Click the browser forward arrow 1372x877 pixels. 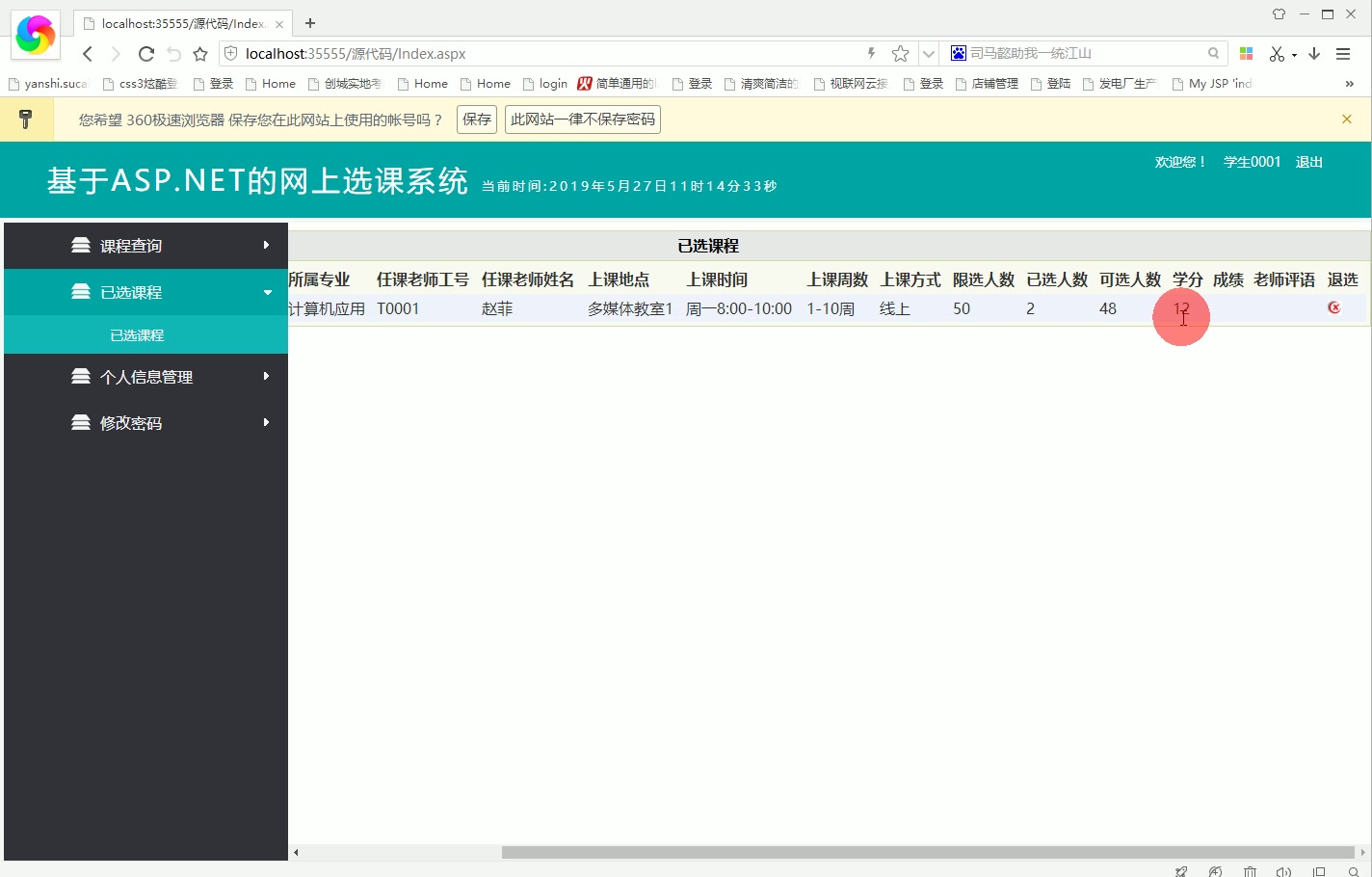(x=116, y=54)
